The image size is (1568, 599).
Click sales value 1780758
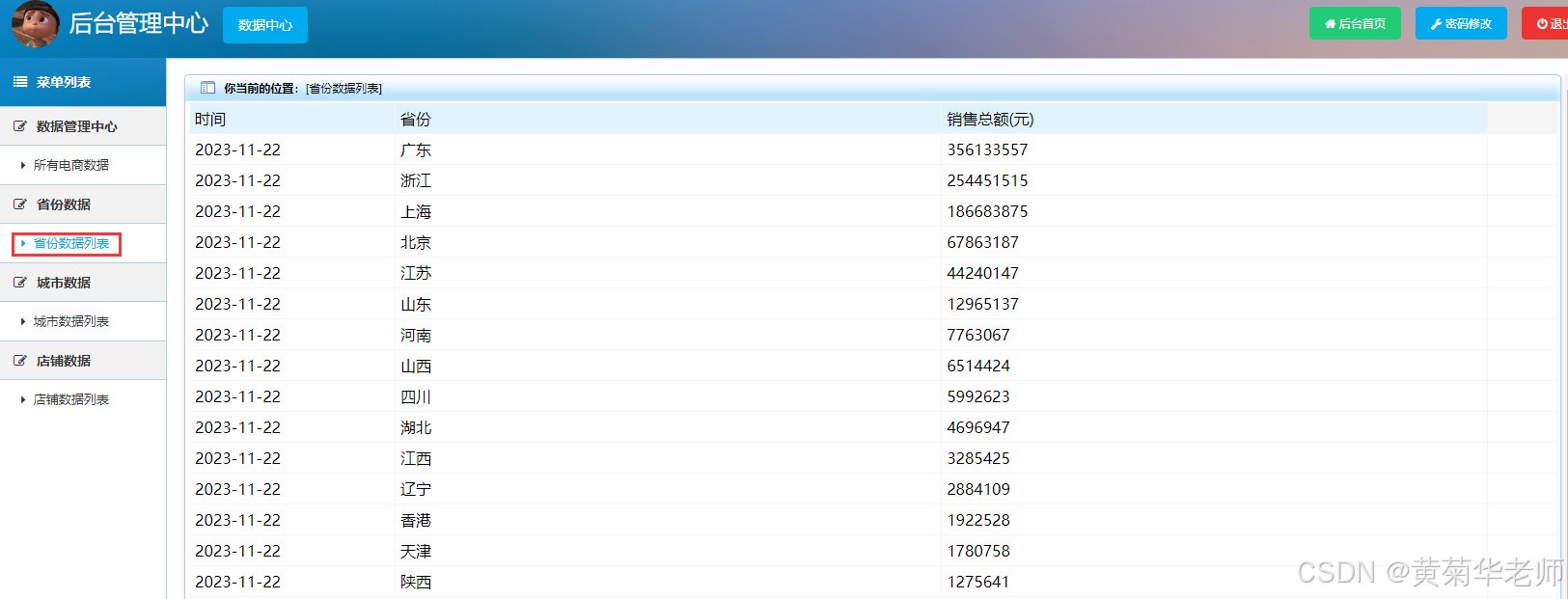tap(978, 552)
